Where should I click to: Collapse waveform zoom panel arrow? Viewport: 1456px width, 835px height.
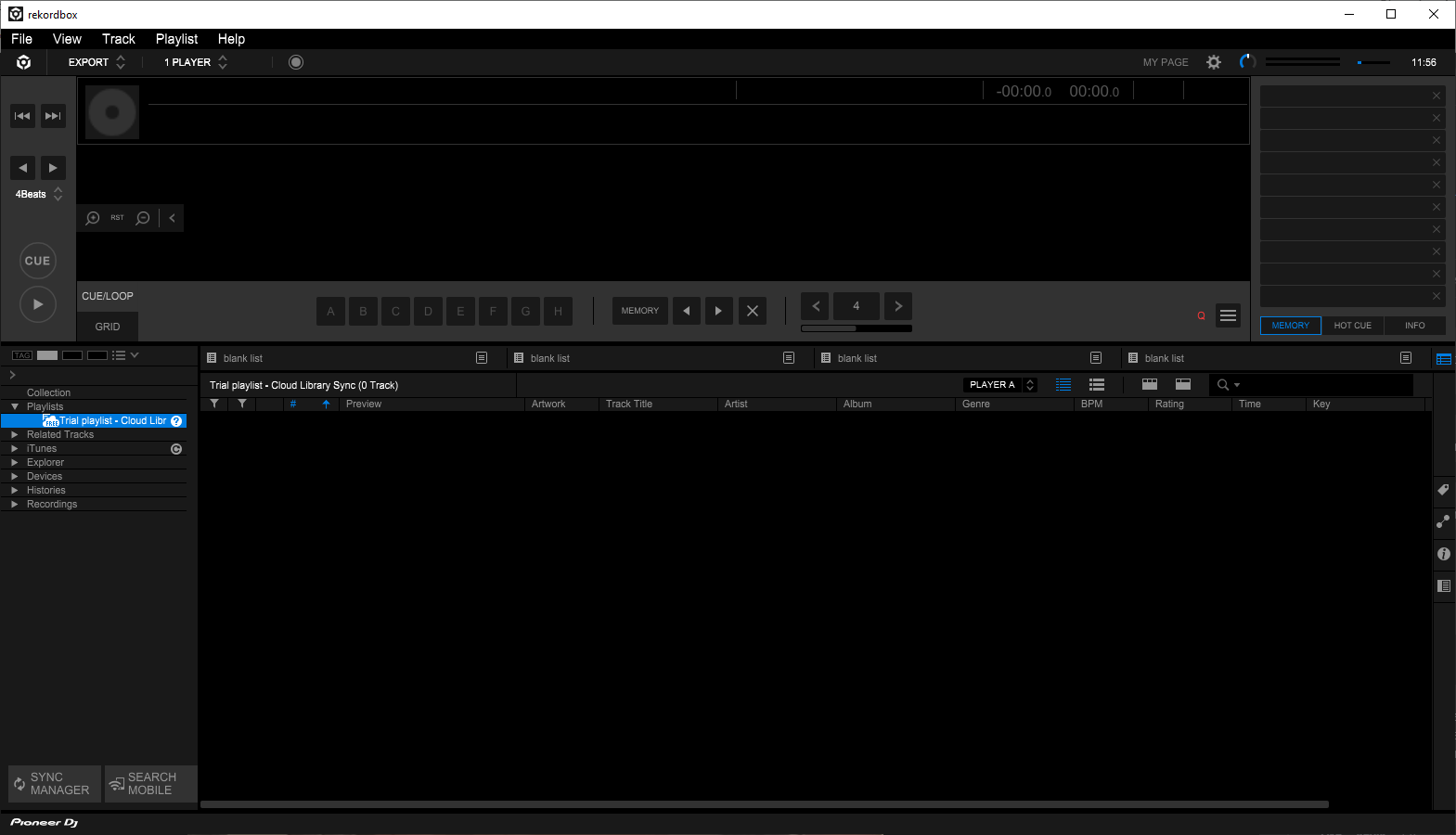tap(173, 218)
